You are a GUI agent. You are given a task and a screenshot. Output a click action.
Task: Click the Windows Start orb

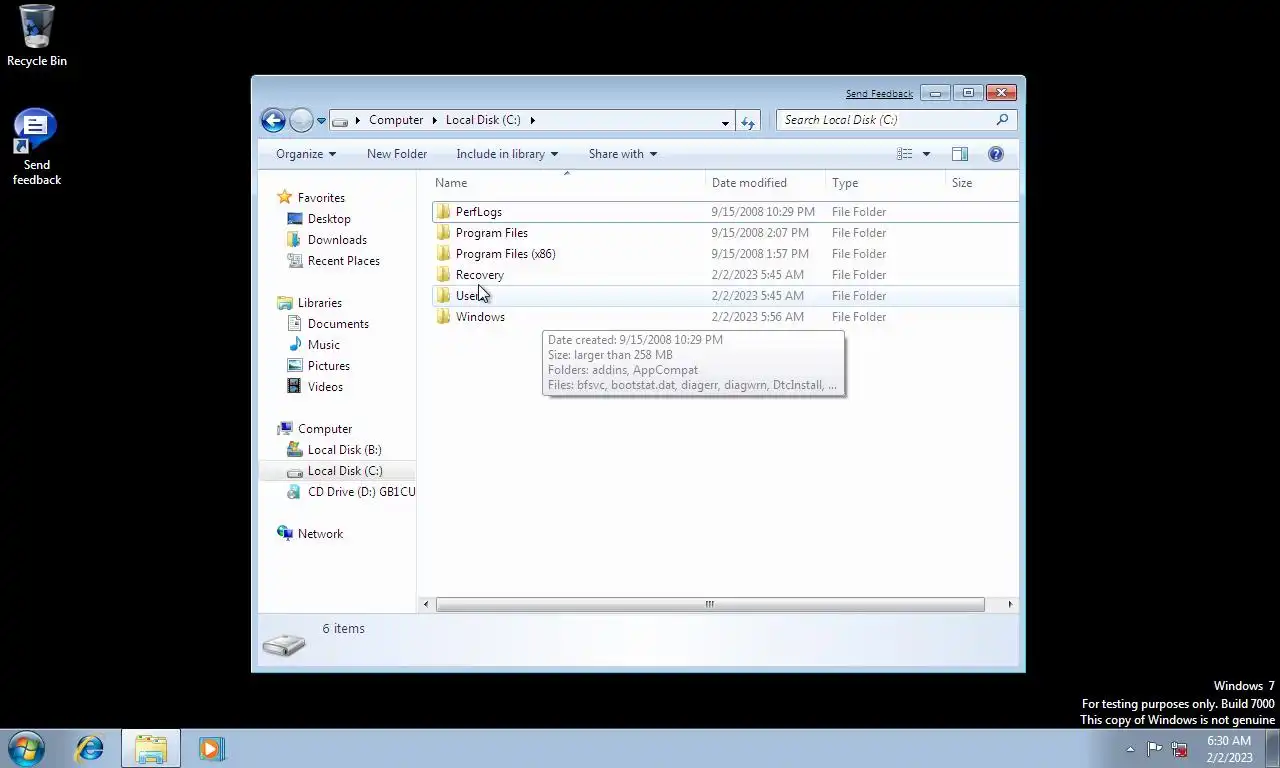tap(27, 748)
